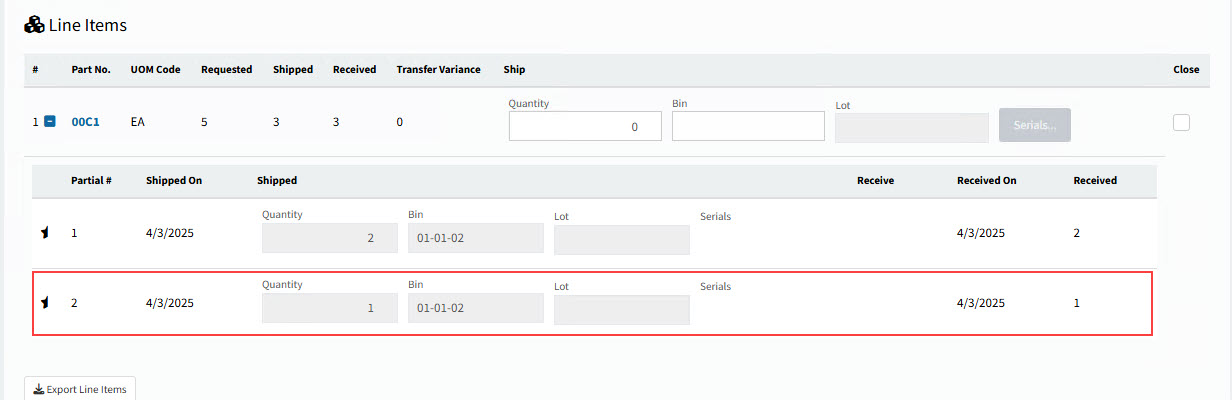Click the Transfer Variance column header
1232x400 pixels.
point(438,70)
